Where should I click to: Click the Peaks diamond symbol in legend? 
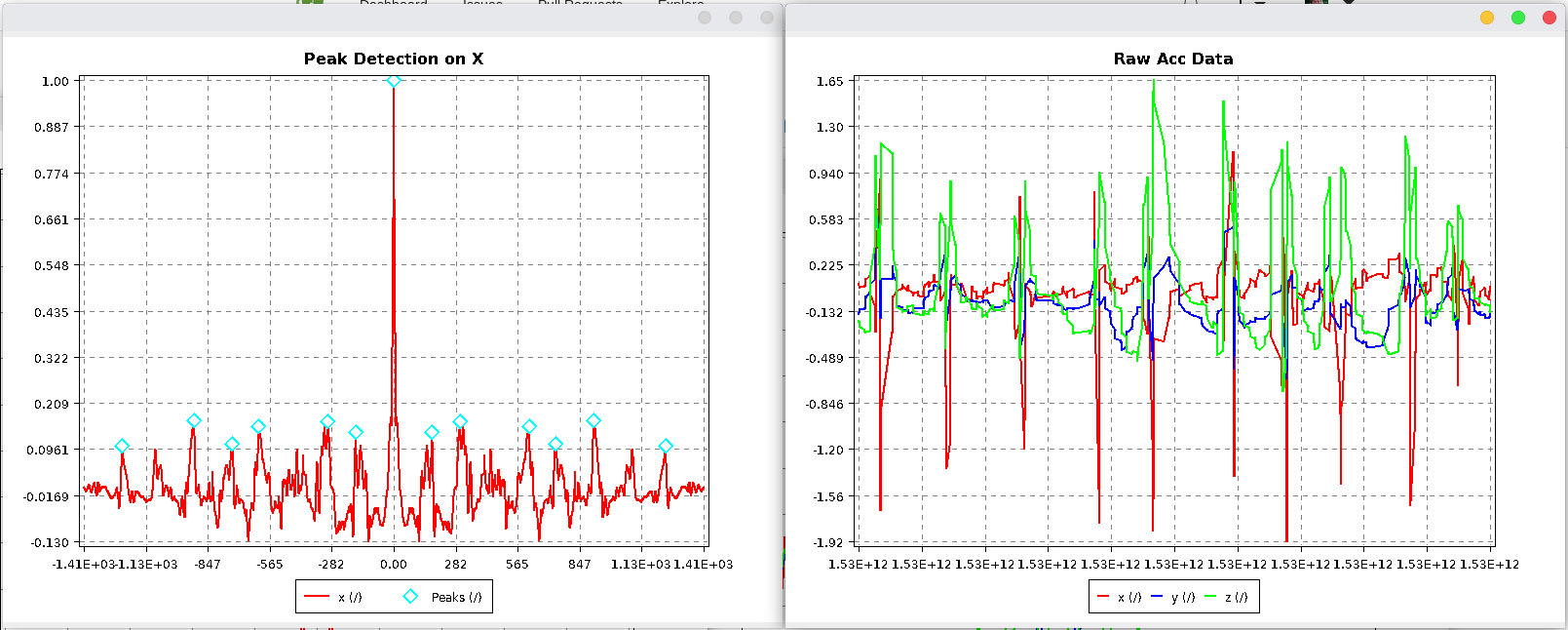(410, 597)
